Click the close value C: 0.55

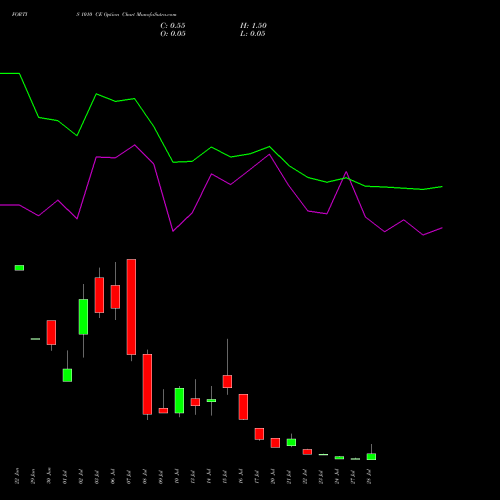coord(173,26)
